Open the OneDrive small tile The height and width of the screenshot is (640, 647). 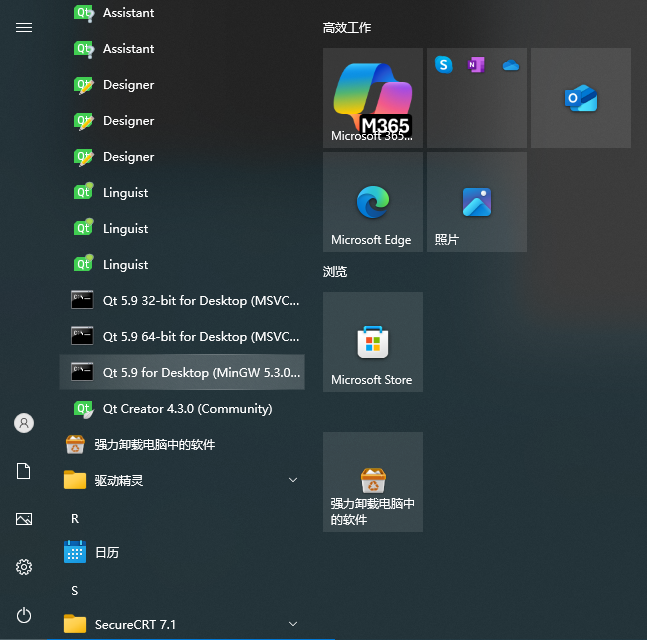510,65
